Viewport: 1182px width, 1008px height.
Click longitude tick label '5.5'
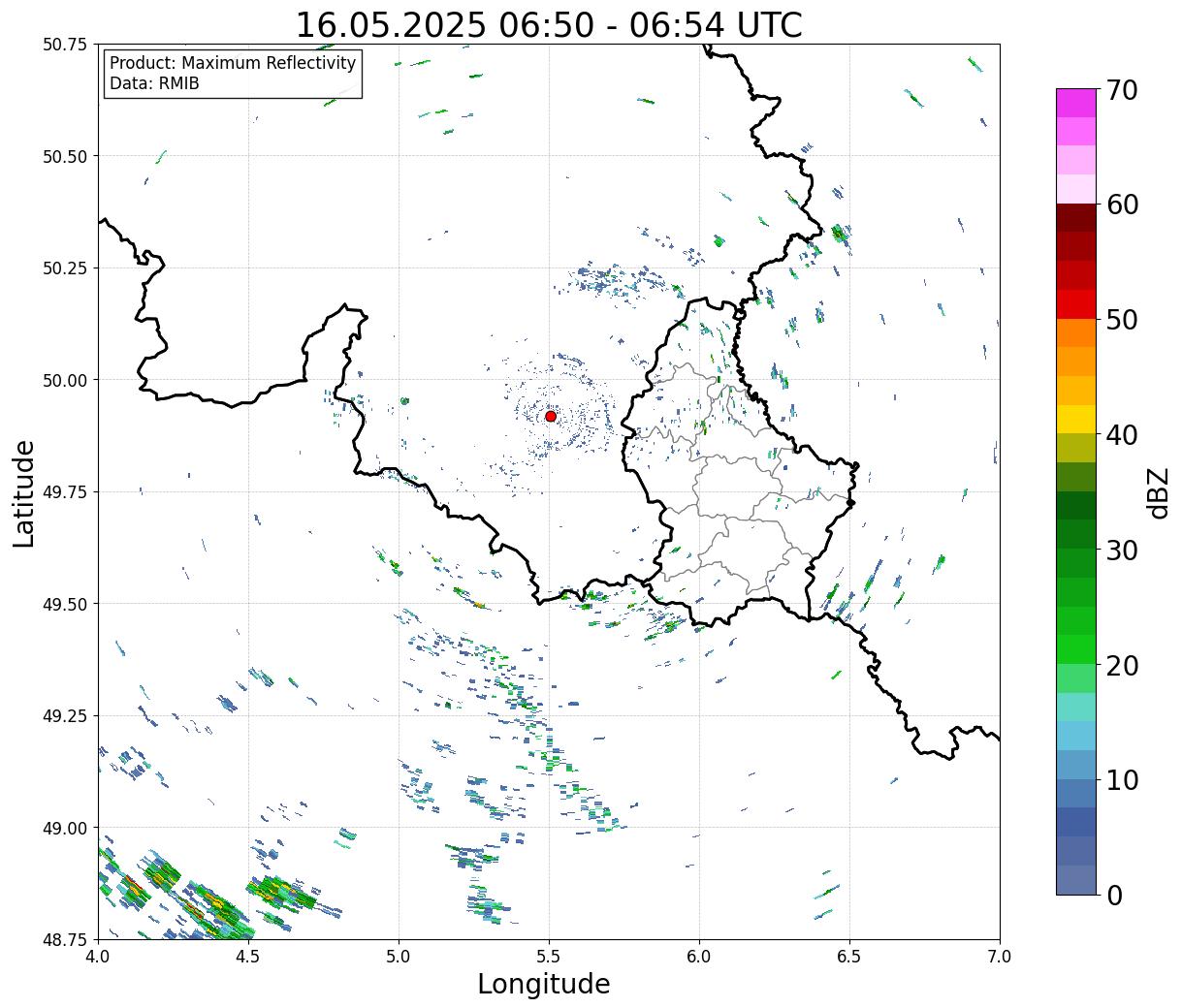549,957
